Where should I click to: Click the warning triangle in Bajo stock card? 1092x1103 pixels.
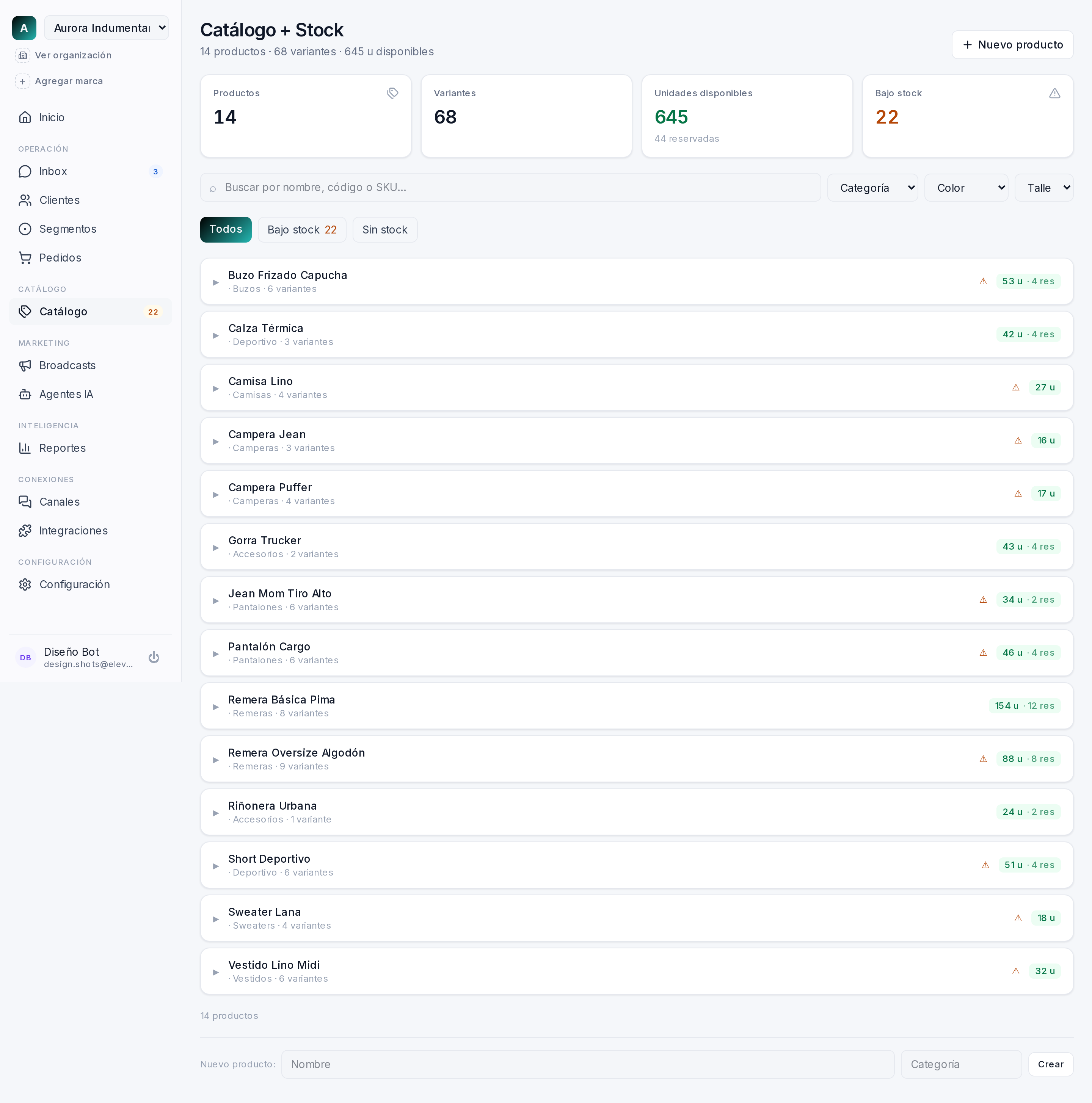pos(1054,93)
